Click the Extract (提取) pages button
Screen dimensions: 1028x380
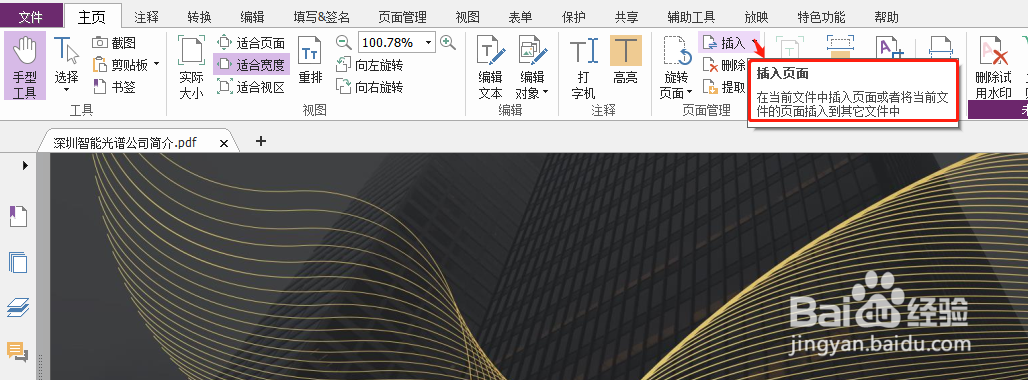pos(724,86)
